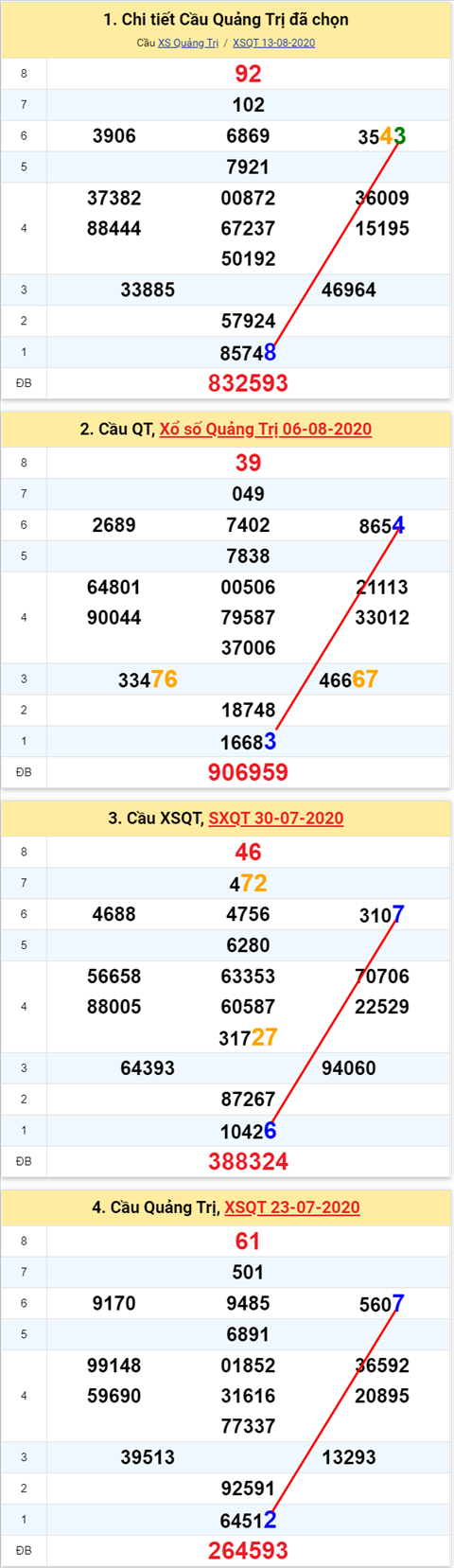Select the number 46964
Screen dimensions: 454x1568
point(349,290)
